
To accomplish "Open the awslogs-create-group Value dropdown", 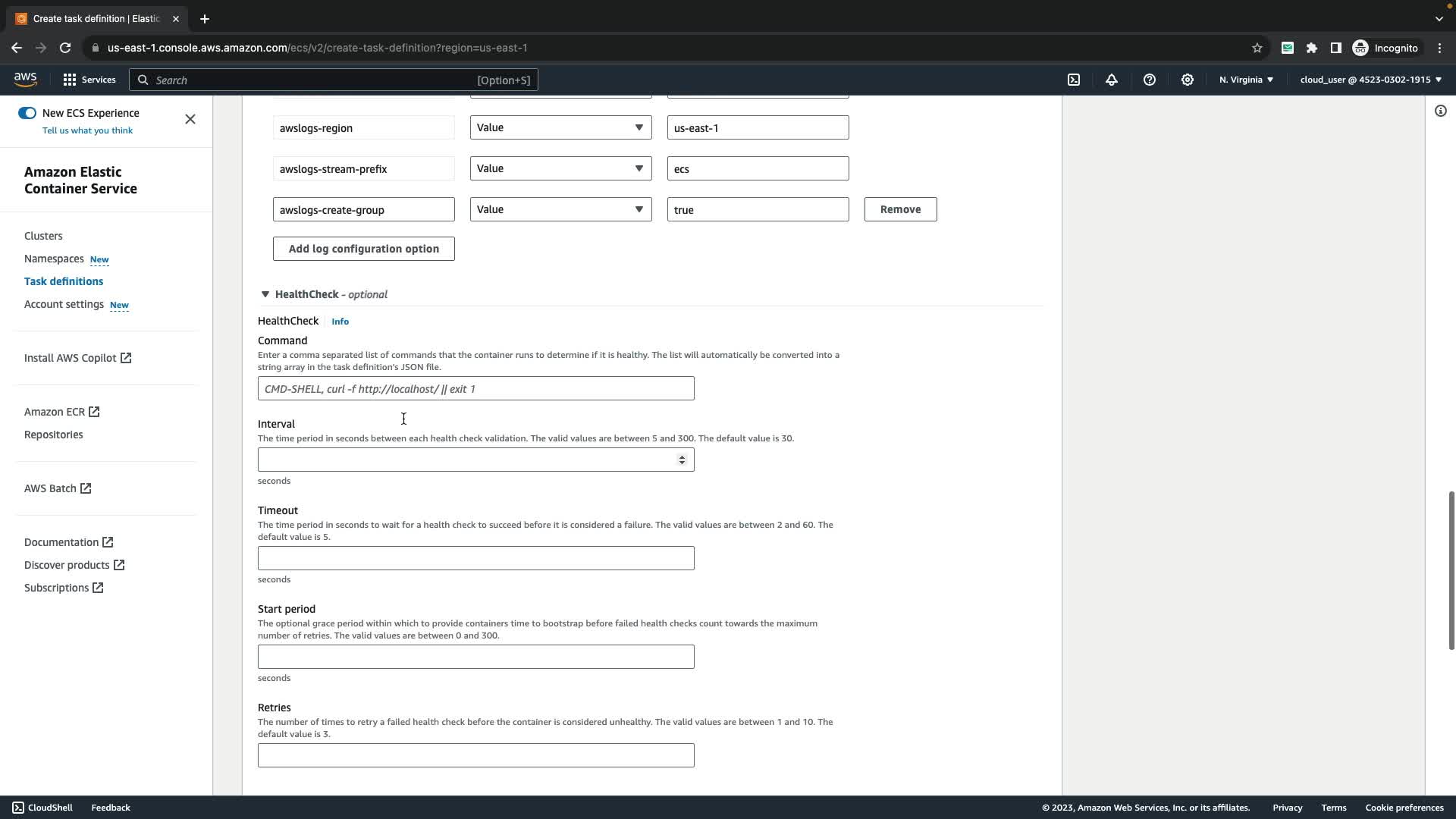I will coord(560,209).
